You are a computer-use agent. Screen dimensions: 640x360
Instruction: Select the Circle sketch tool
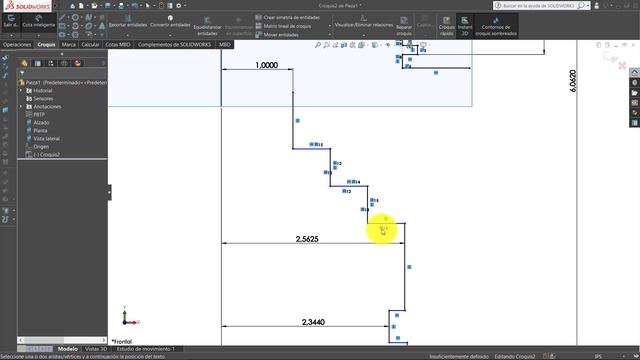click(x=76, y=18)
